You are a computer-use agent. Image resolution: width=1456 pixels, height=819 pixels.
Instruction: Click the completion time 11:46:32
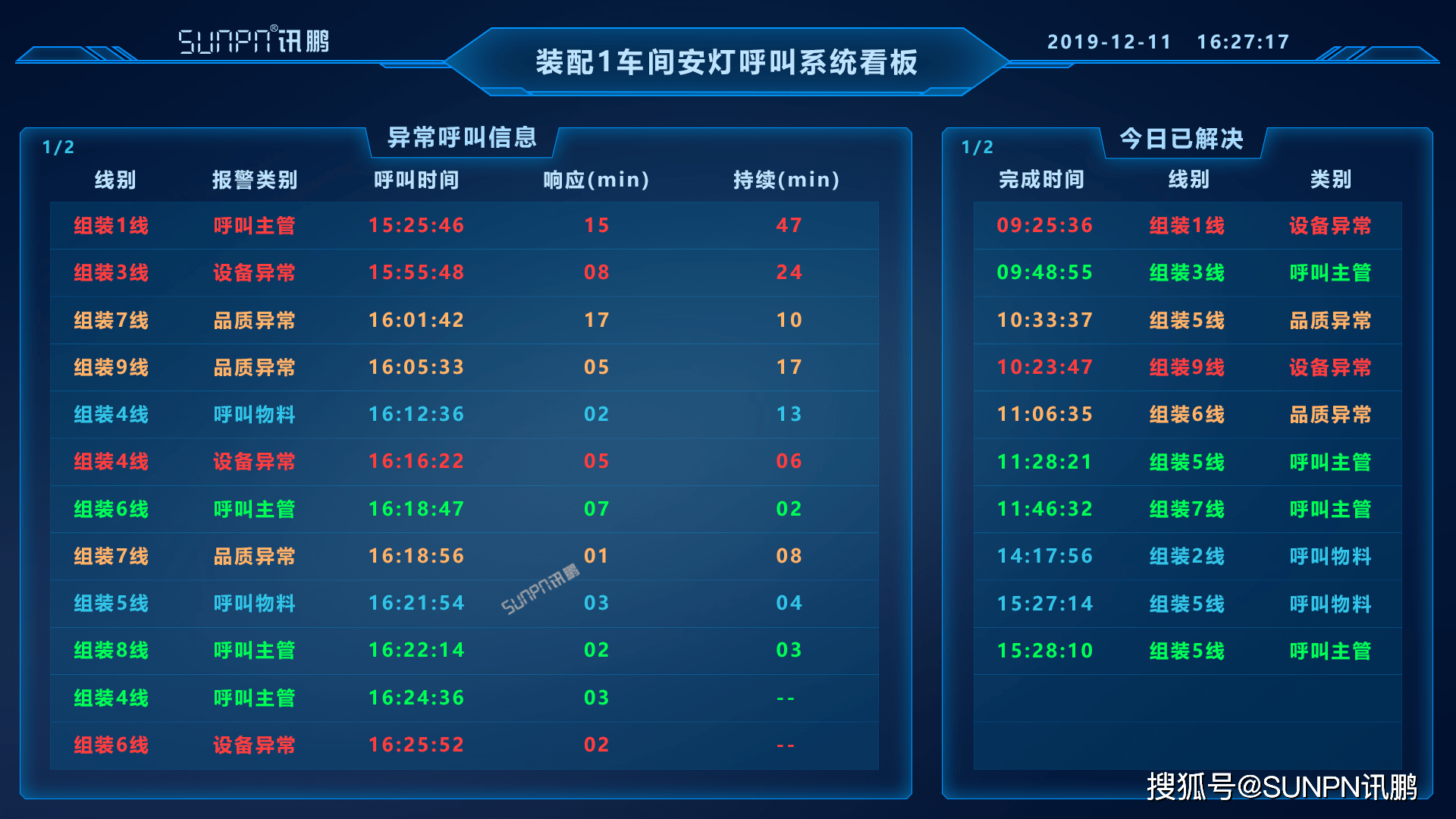tap(1045, 509)
